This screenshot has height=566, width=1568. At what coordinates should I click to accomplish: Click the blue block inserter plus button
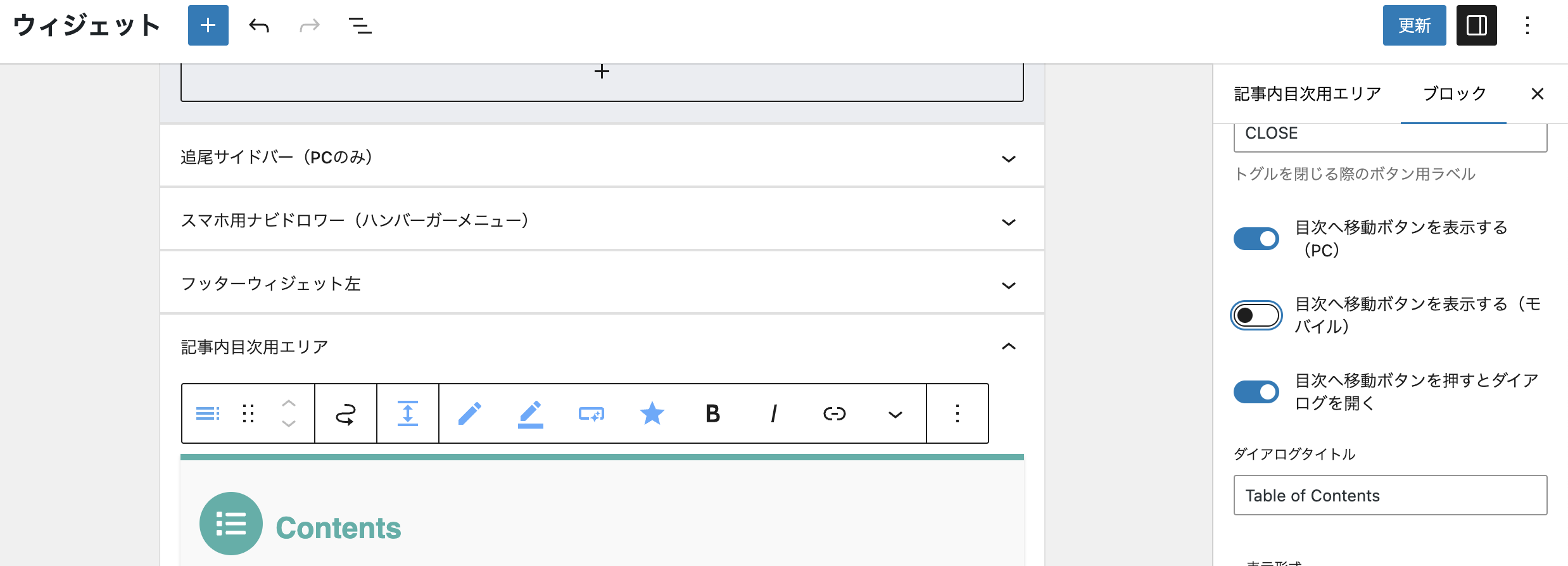click(208, 25)
